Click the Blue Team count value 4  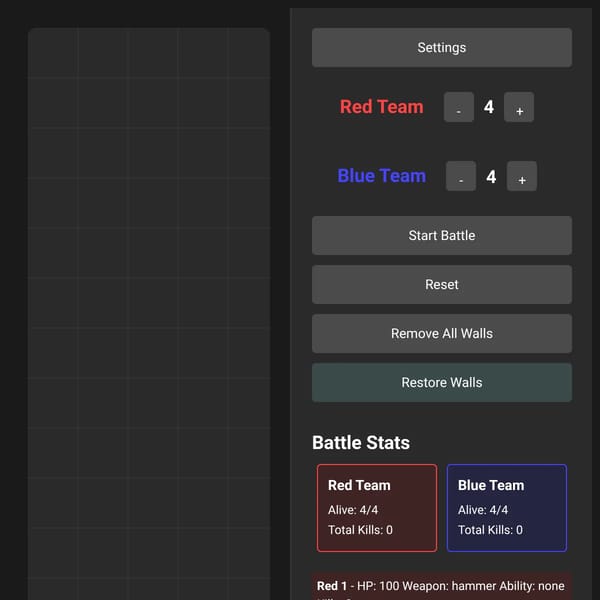point(491,176)
